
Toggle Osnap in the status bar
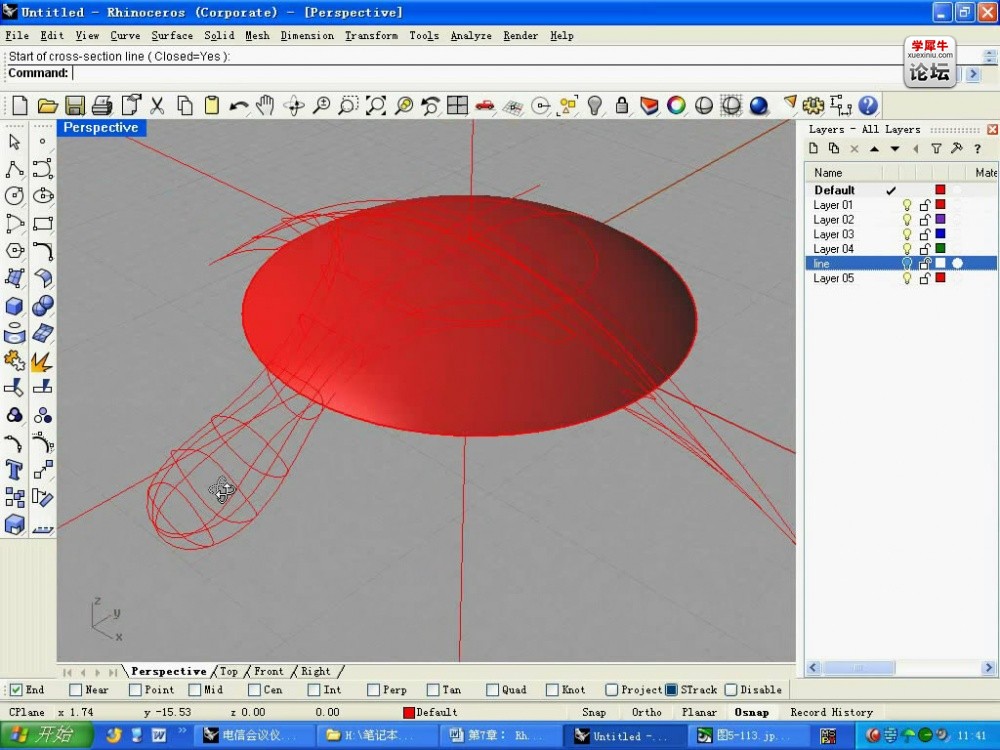[751, 712]
